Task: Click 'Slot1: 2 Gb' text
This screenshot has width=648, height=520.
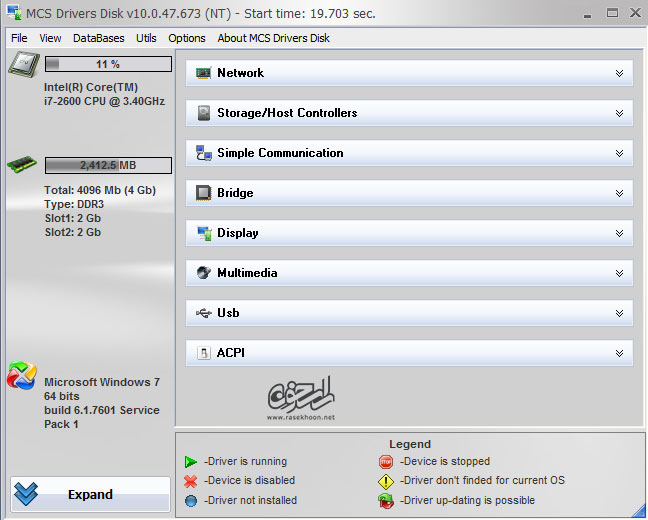Action: point(73,218)
